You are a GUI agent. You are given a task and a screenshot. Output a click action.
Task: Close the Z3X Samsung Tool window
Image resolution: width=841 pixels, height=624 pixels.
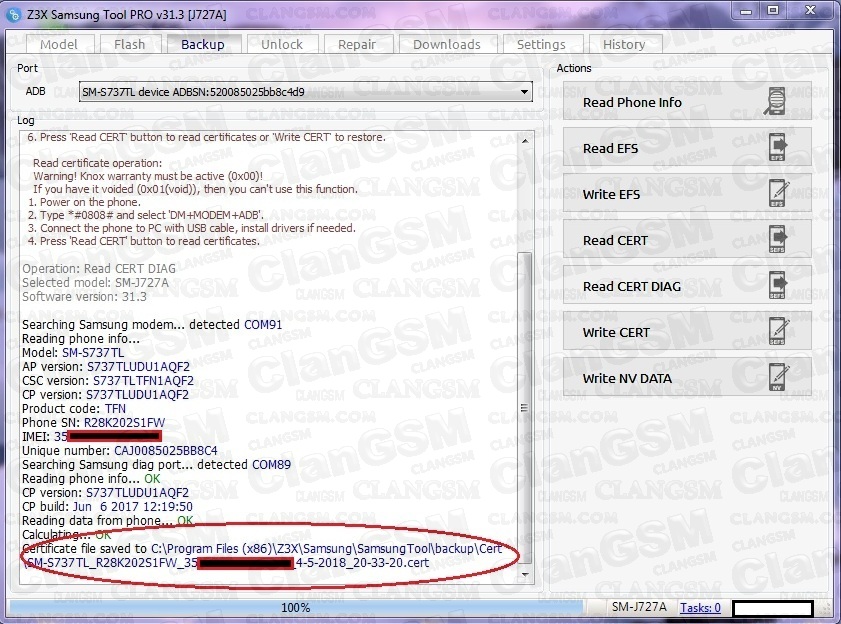click(810, 11)
